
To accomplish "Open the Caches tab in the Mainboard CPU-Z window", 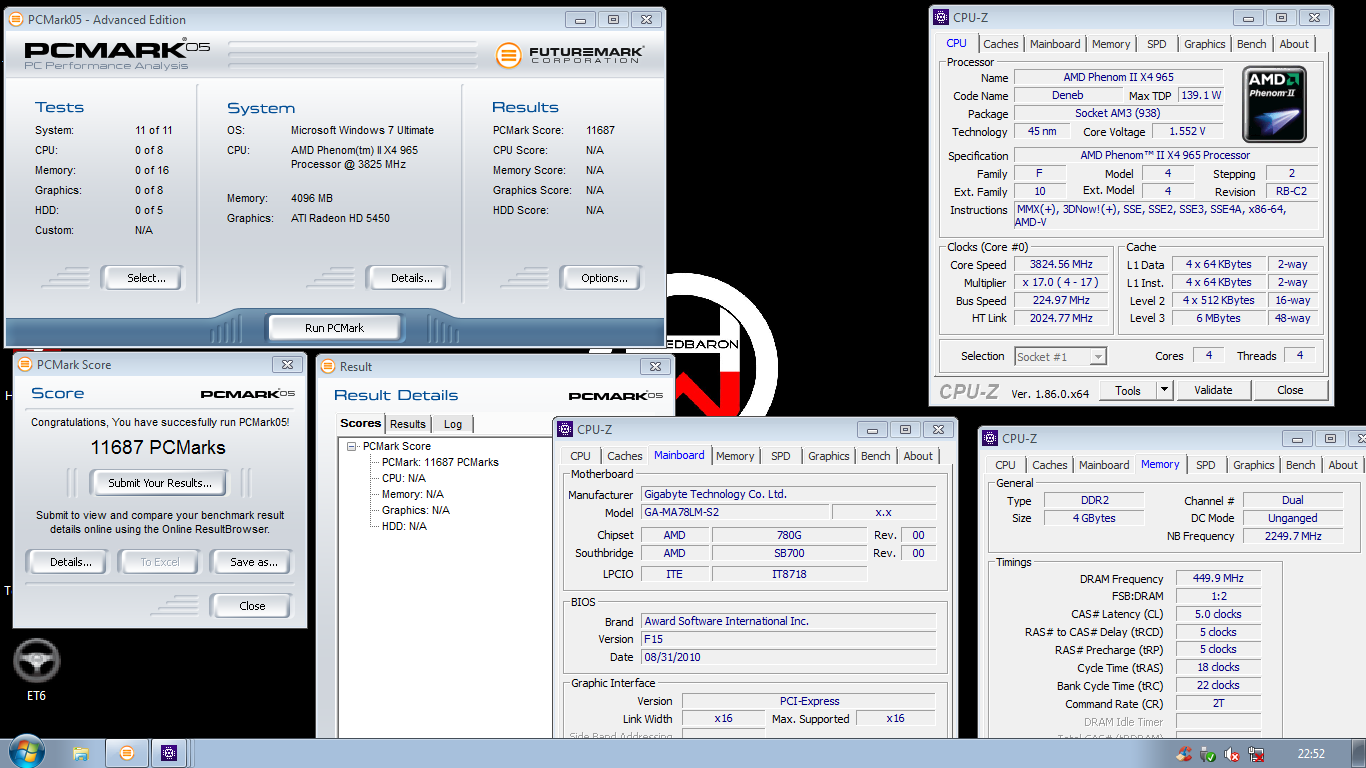I will pos(625,456).
